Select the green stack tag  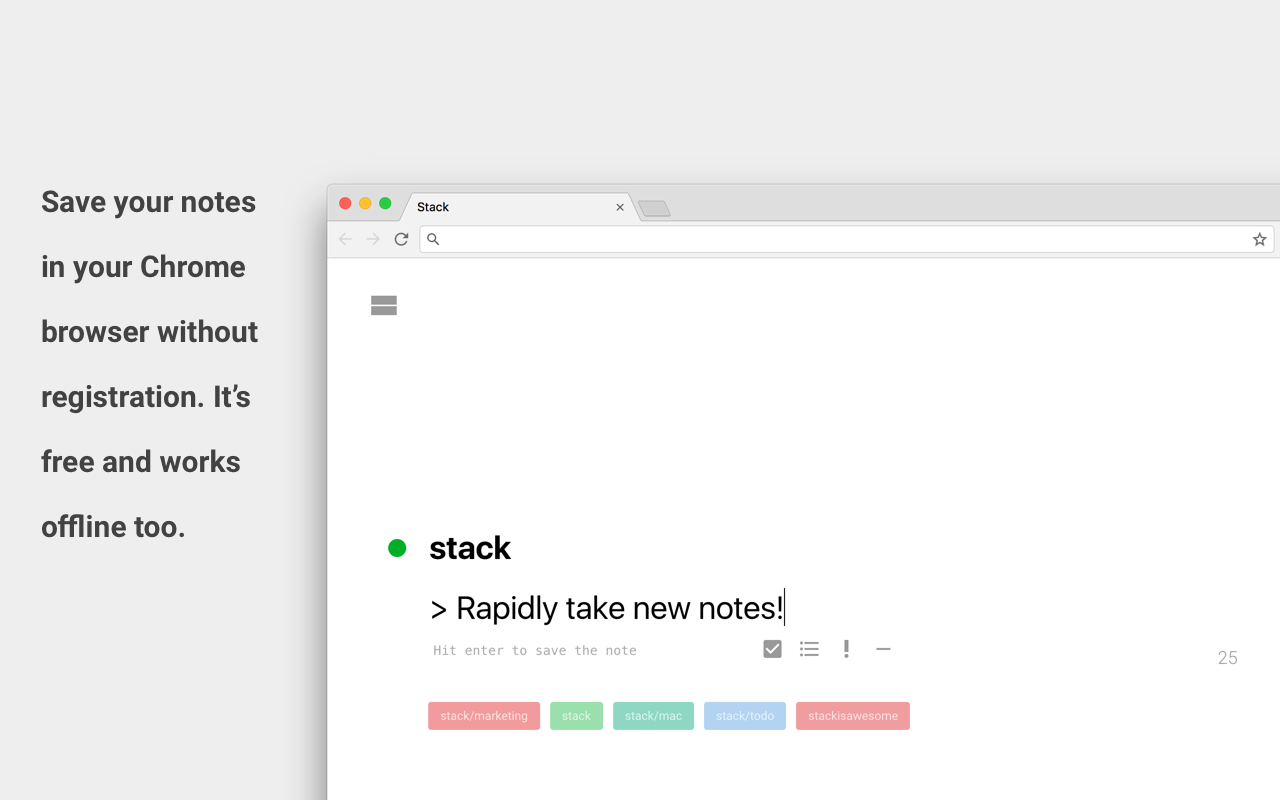click(x=576, y=716)
